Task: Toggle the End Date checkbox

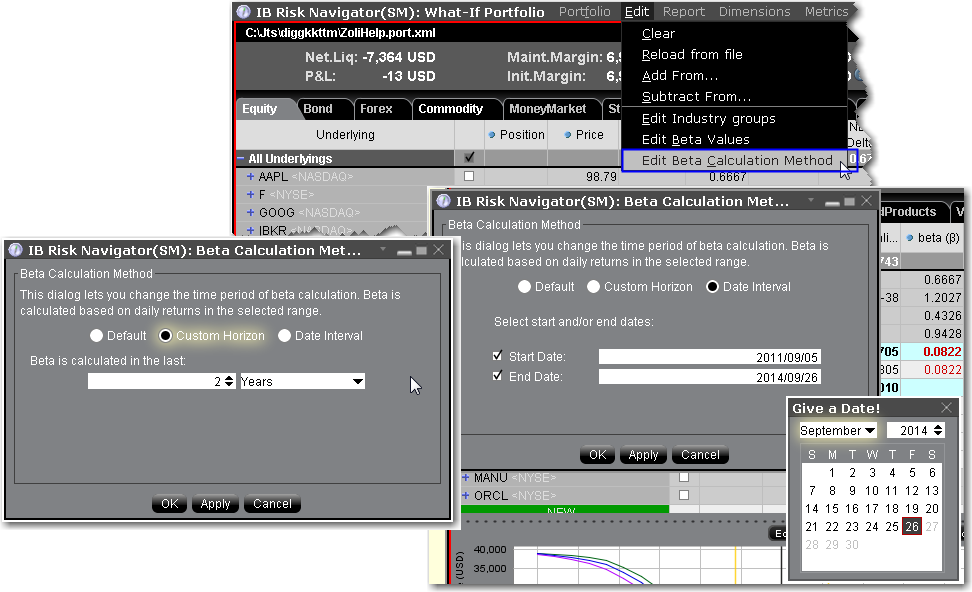Action: coord(498,377)
